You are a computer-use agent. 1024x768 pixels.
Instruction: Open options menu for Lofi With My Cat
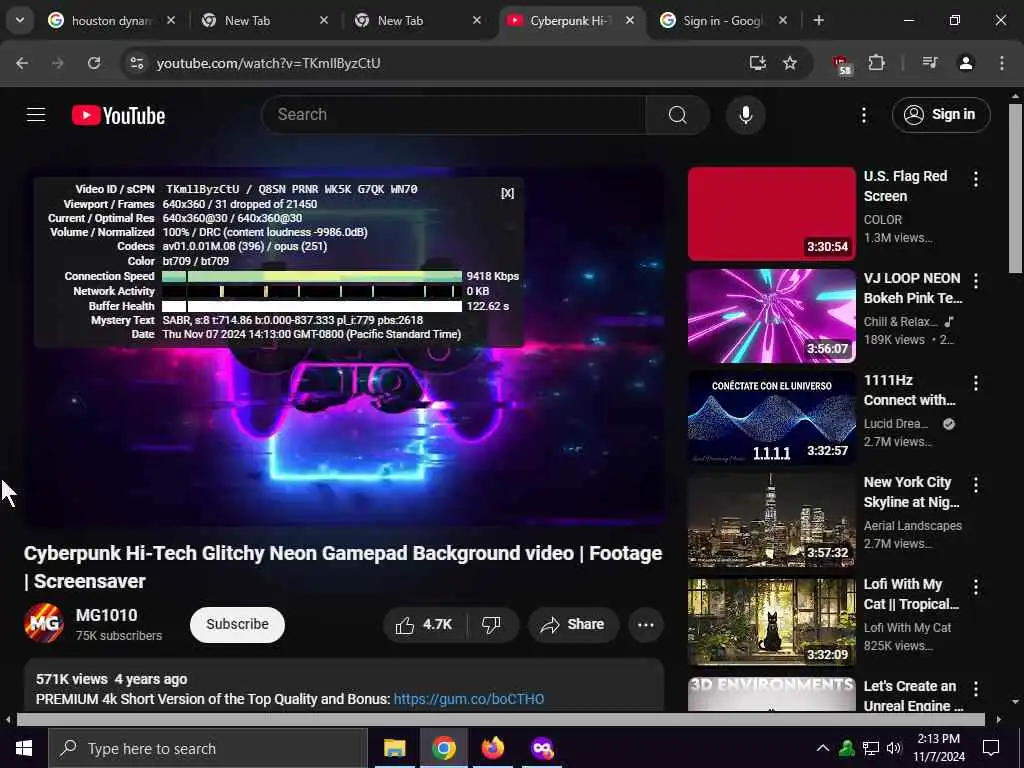[976, 586]
